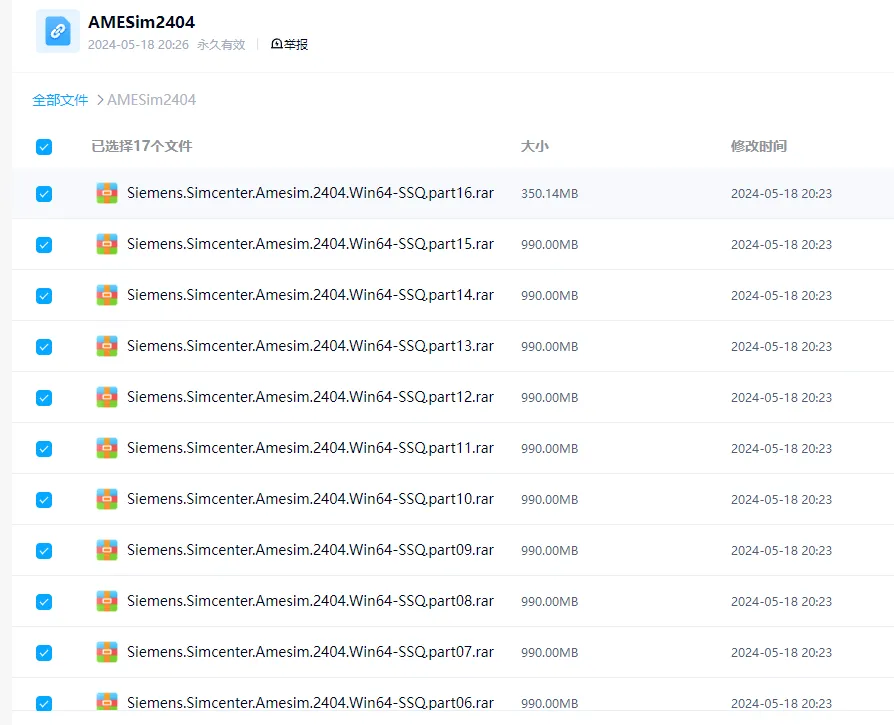Click the 永久有效 validity label
This screenshot has width=894, height=725.
coord(221,44)
